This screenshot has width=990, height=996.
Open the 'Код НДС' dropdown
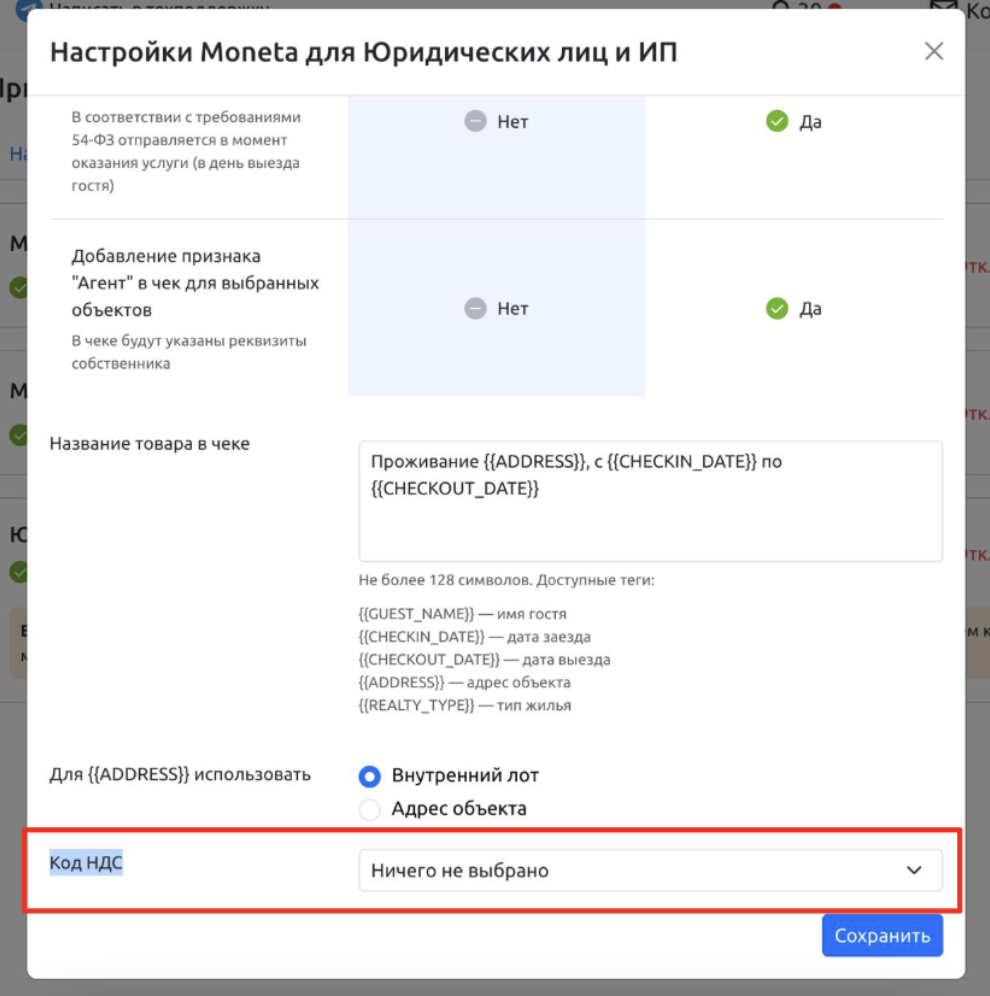point(650,870)
